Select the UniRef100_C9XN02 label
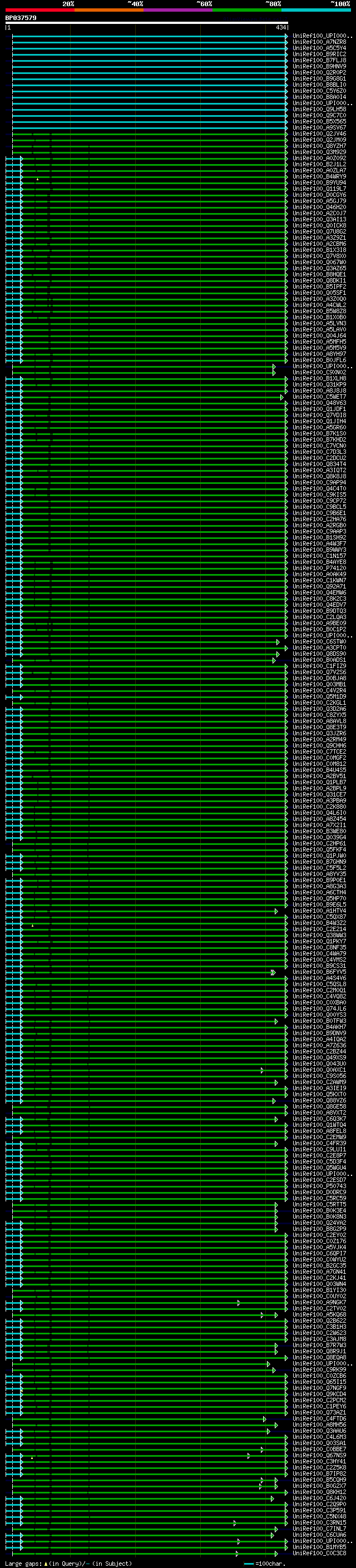The width and height of the screenshot is (356, 1568). (319, 373)
